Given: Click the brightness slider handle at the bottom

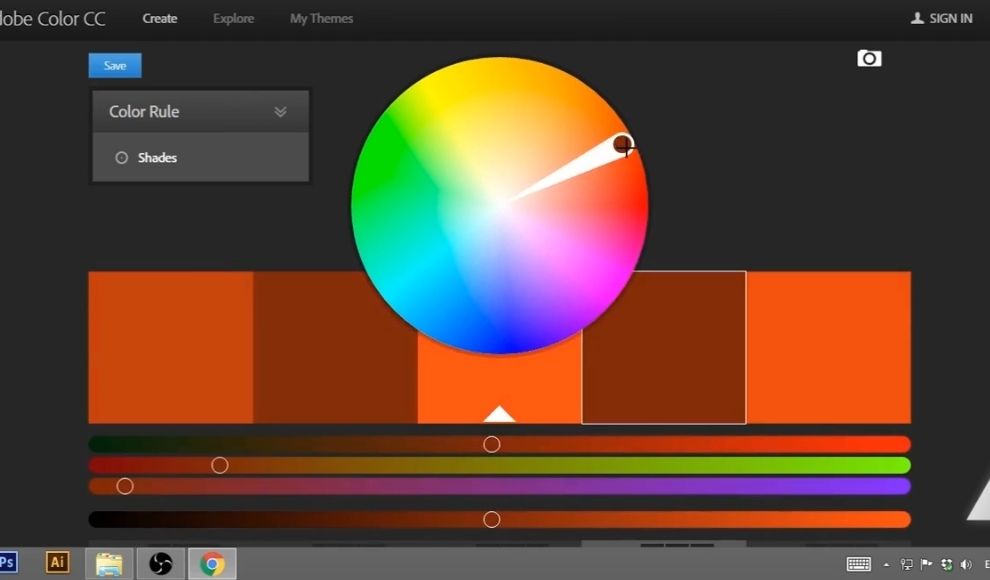Looking at the screenshot, I should [x=491, y=519].
